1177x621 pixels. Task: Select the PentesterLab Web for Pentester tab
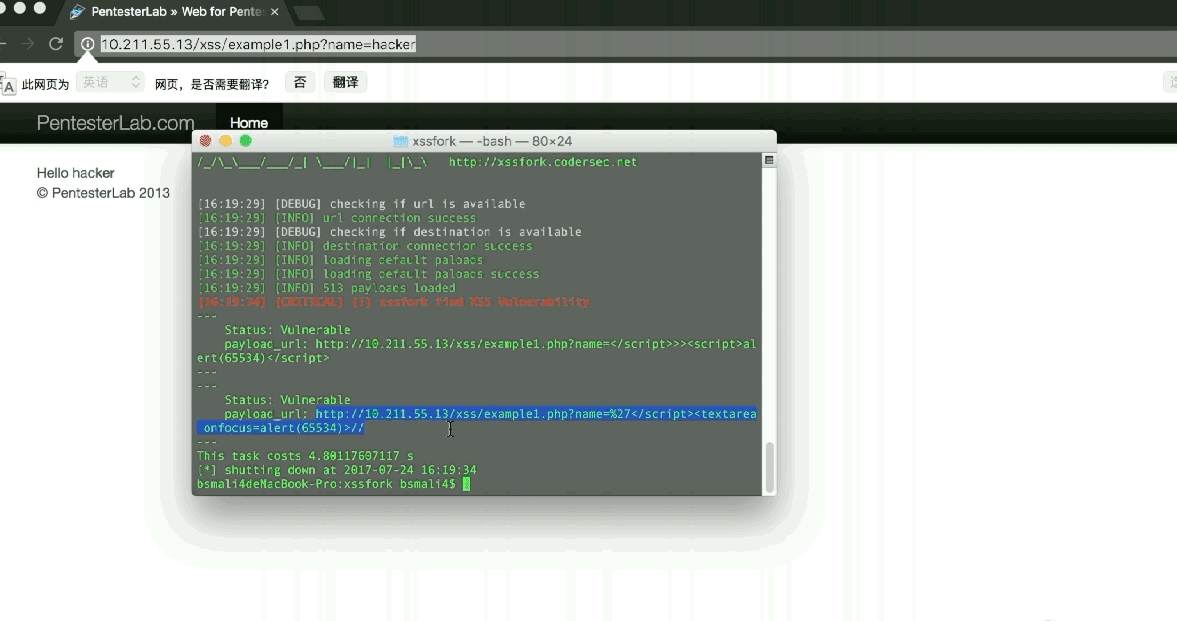point(175,12)
